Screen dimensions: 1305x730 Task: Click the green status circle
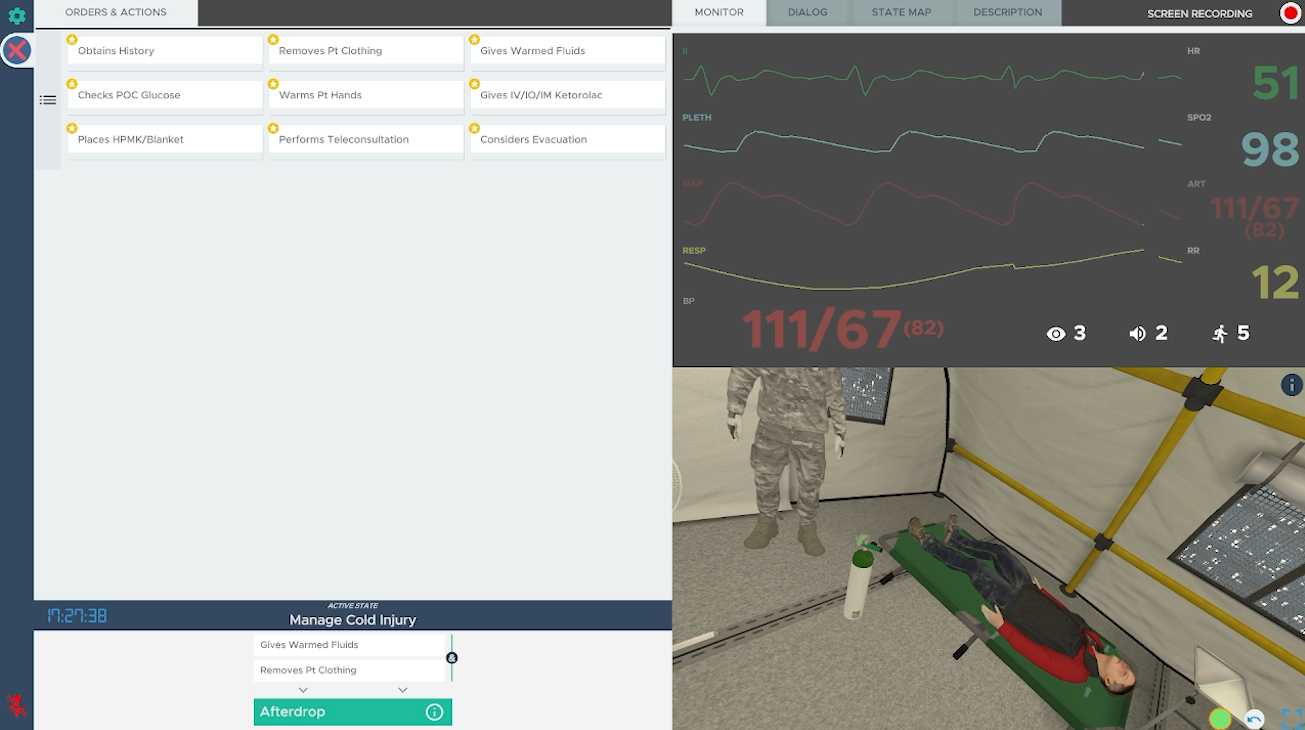1219,718
